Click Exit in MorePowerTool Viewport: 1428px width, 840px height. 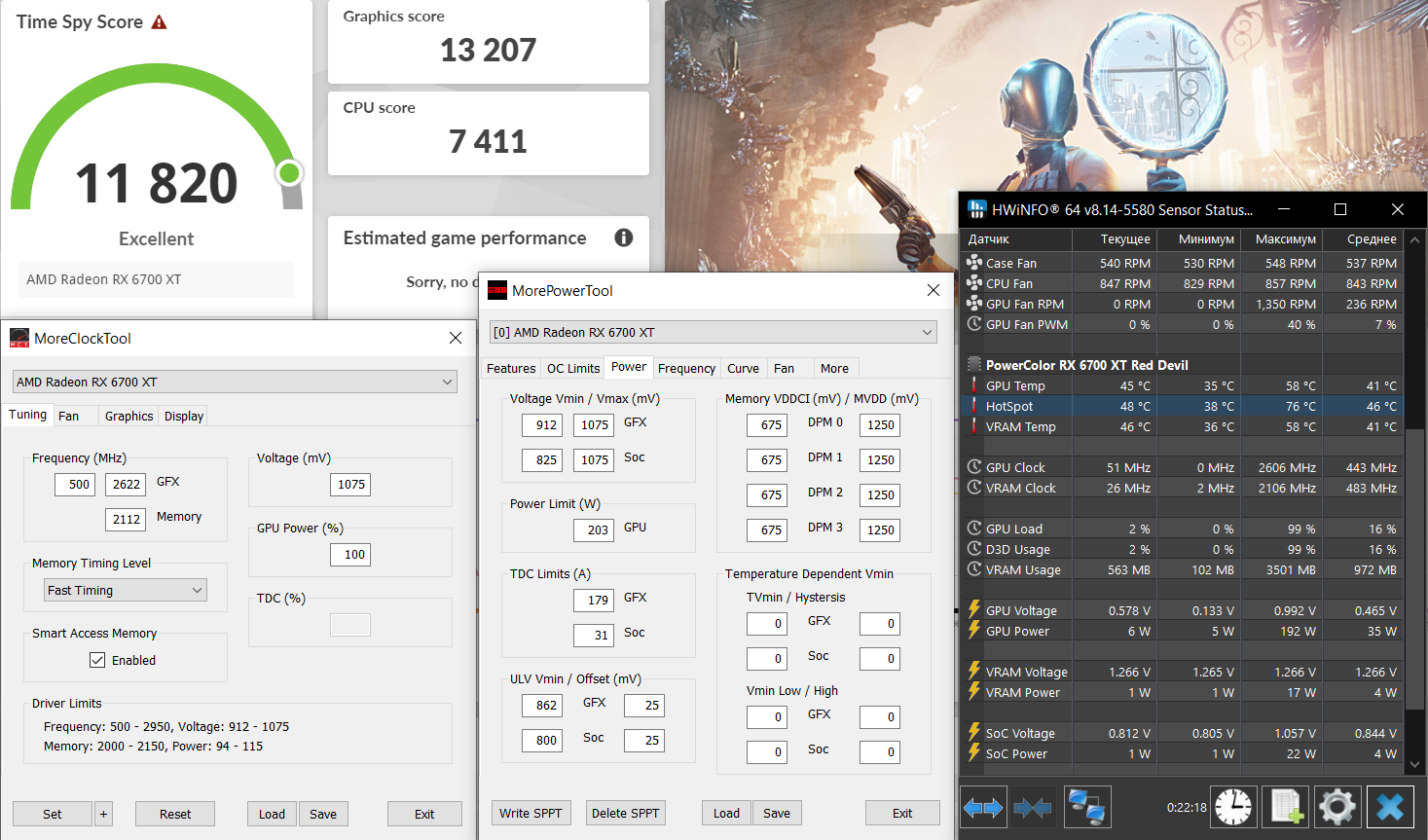coord(902,813)
